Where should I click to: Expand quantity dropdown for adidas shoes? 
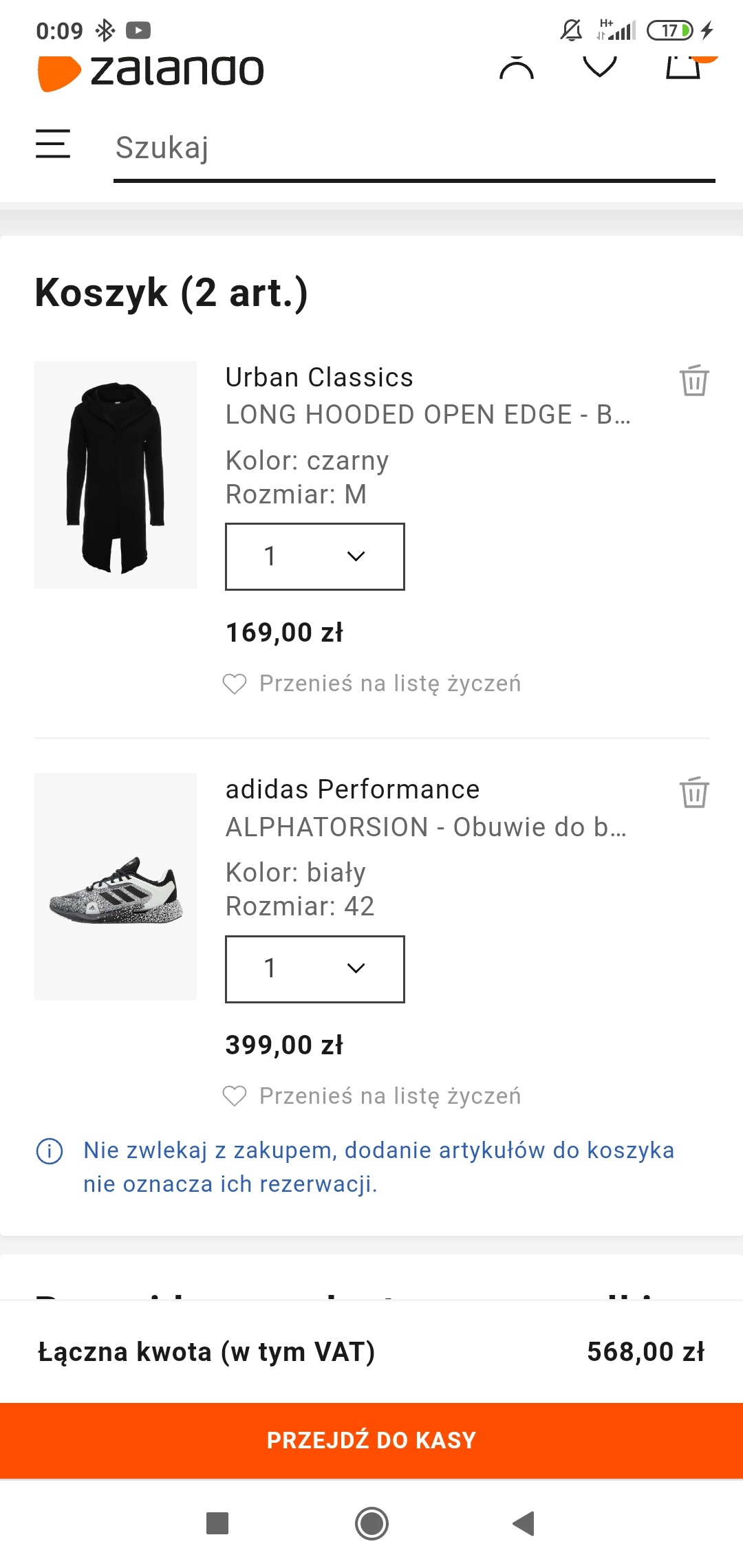(315, 969)
